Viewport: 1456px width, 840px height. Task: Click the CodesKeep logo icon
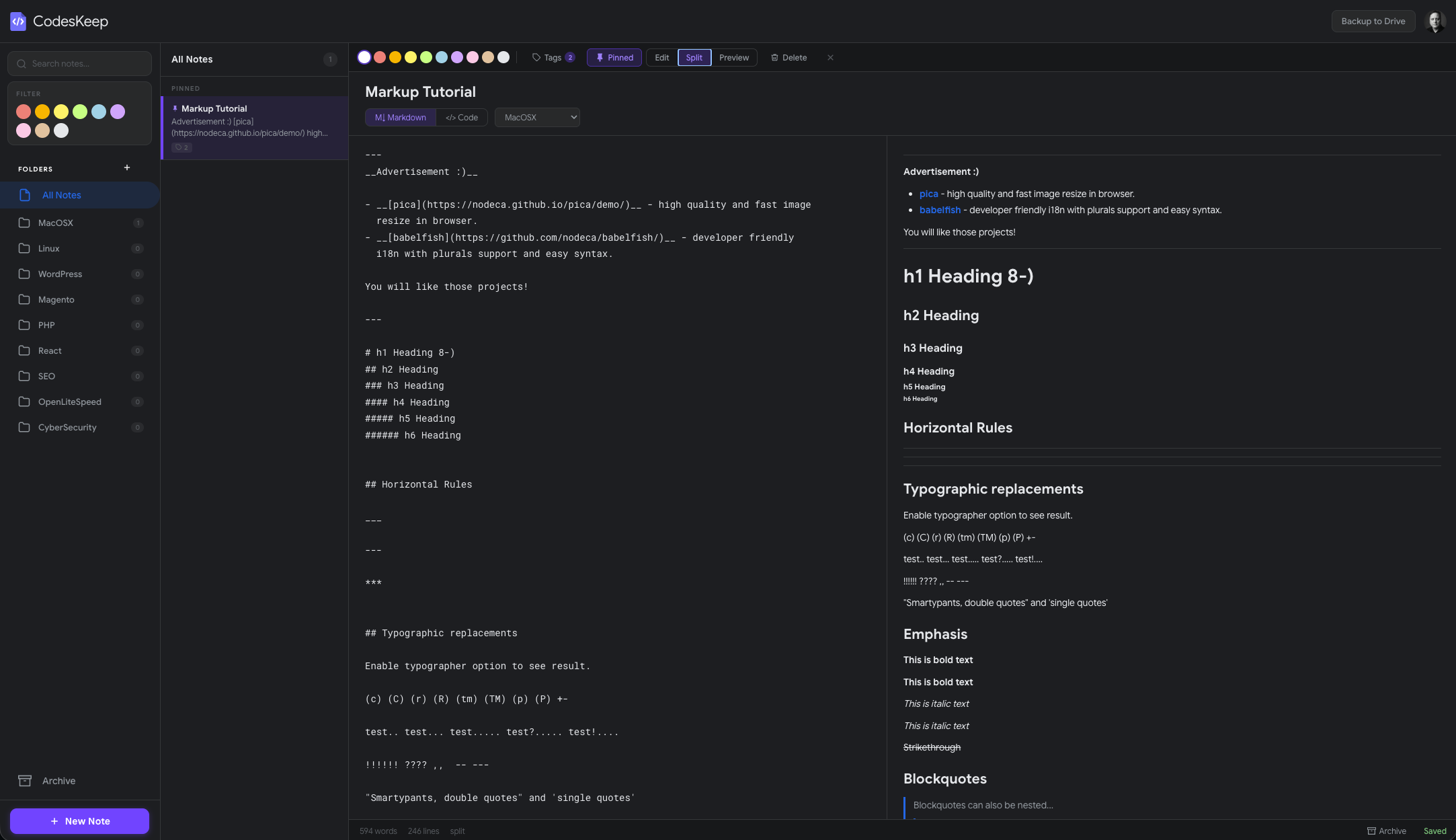(x=18, y=22)
